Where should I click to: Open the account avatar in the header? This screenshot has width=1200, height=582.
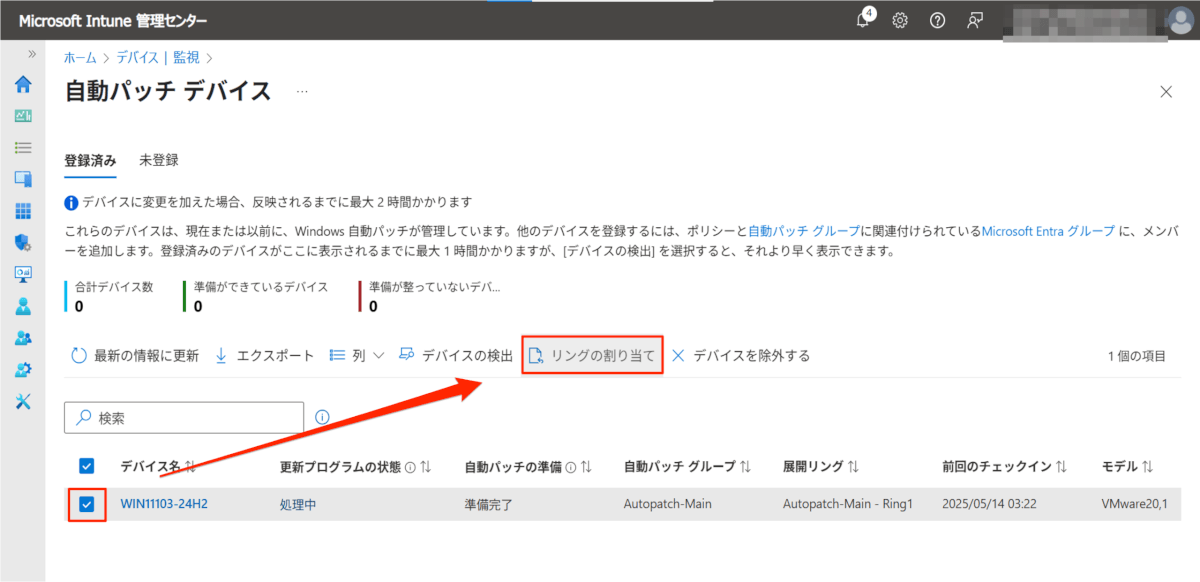(1182, 20)
